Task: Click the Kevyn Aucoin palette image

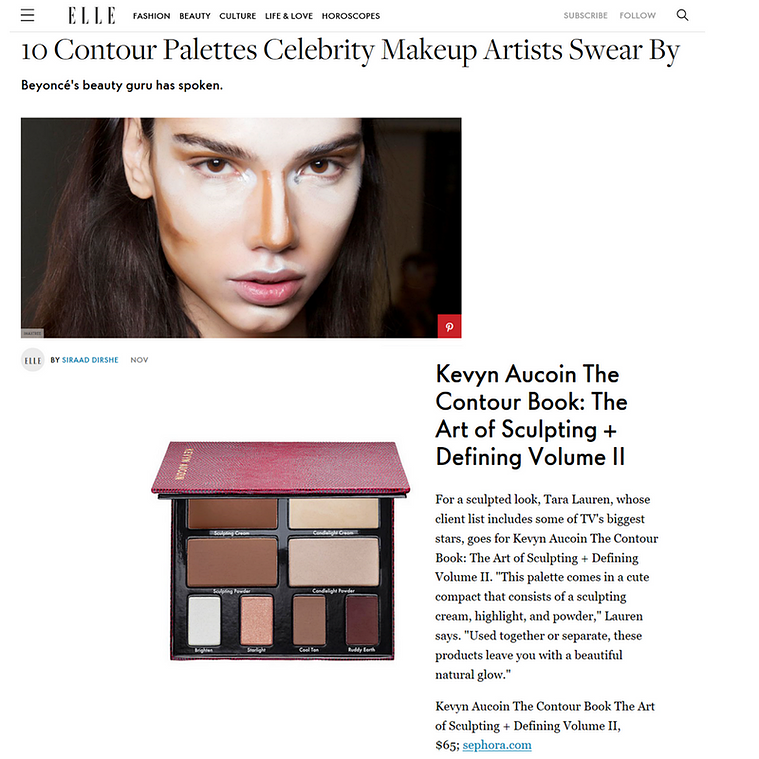Action: pos(281,550)
